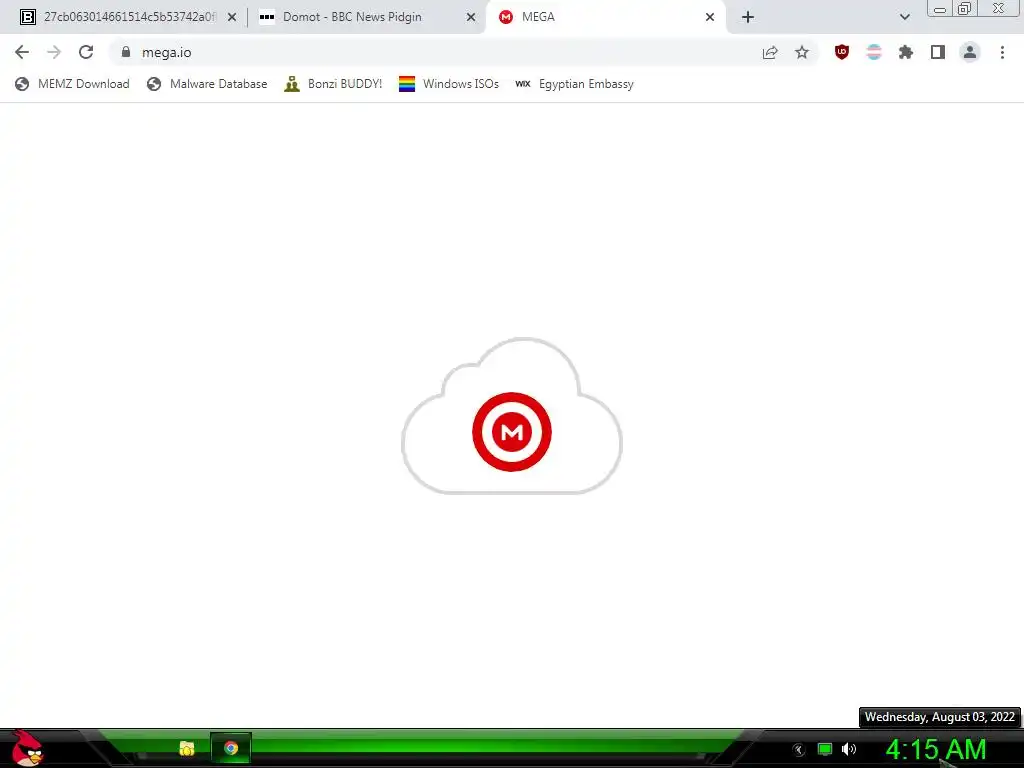
Task: Toggle the browser side panel
Action: click(938, 52)
